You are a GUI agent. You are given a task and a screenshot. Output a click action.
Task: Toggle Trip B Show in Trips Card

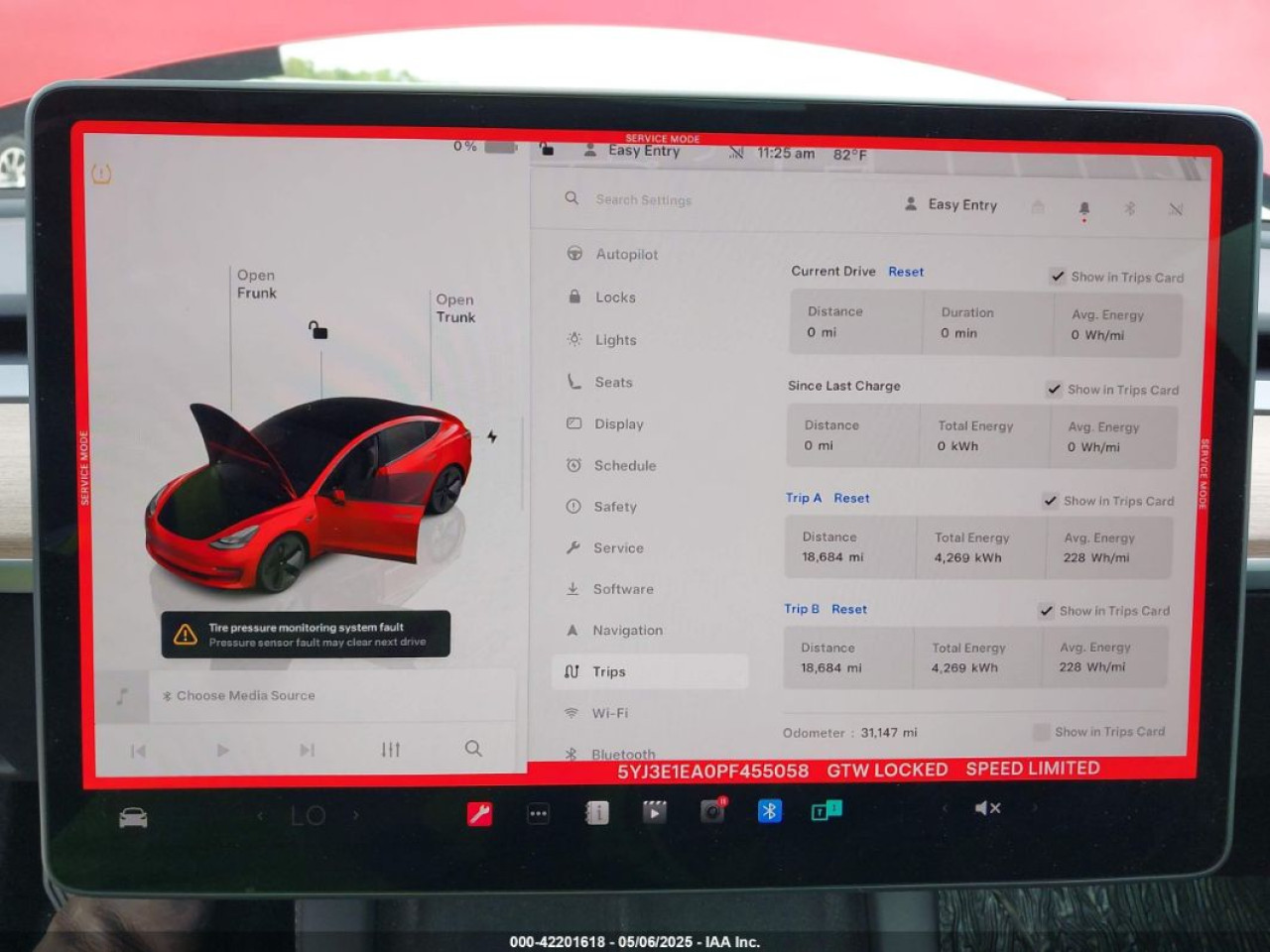pyautogui.click(x=1046, y=611)
